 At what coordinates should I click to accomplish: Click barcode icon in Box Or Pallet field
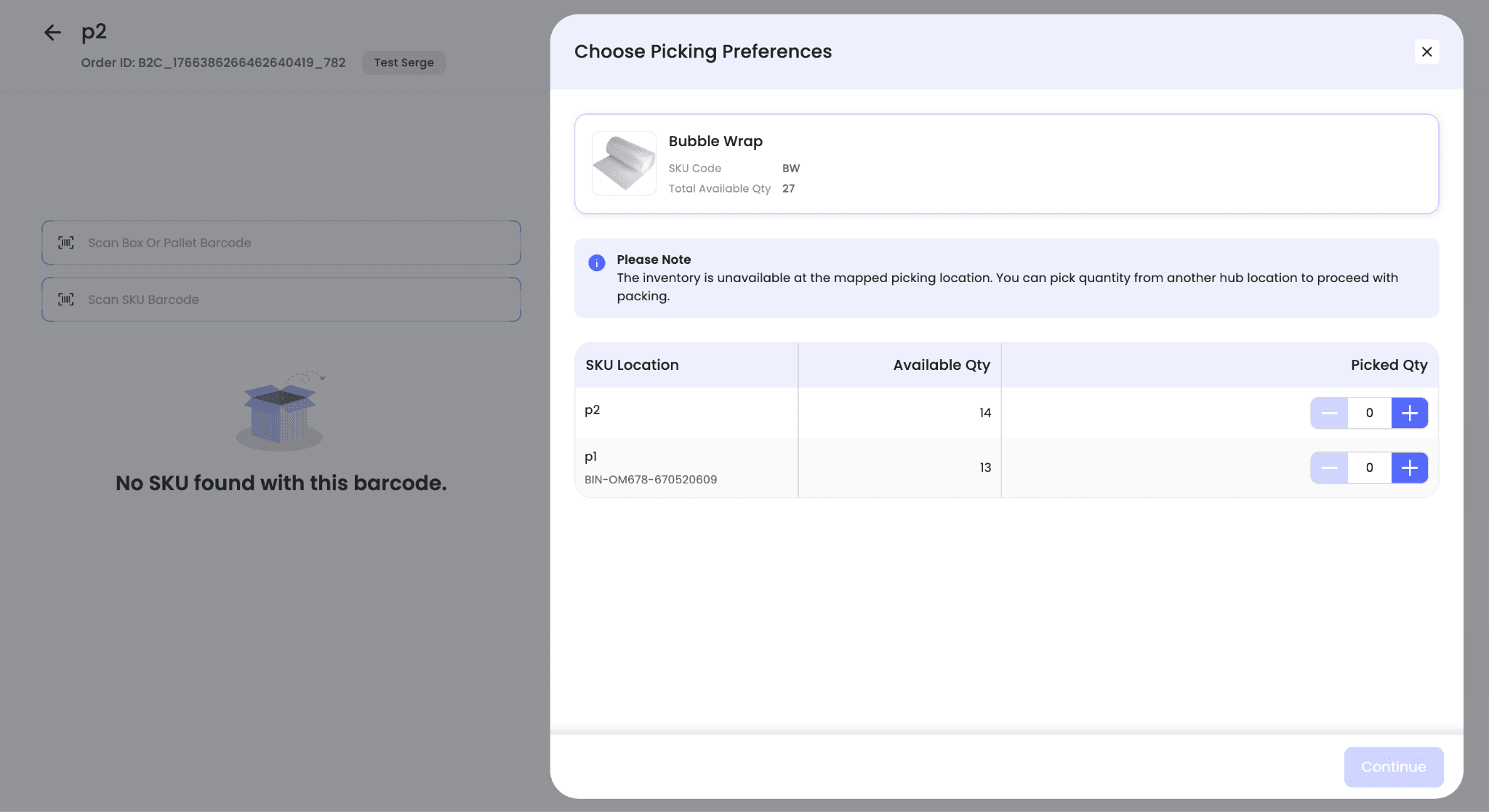[66, 243]
